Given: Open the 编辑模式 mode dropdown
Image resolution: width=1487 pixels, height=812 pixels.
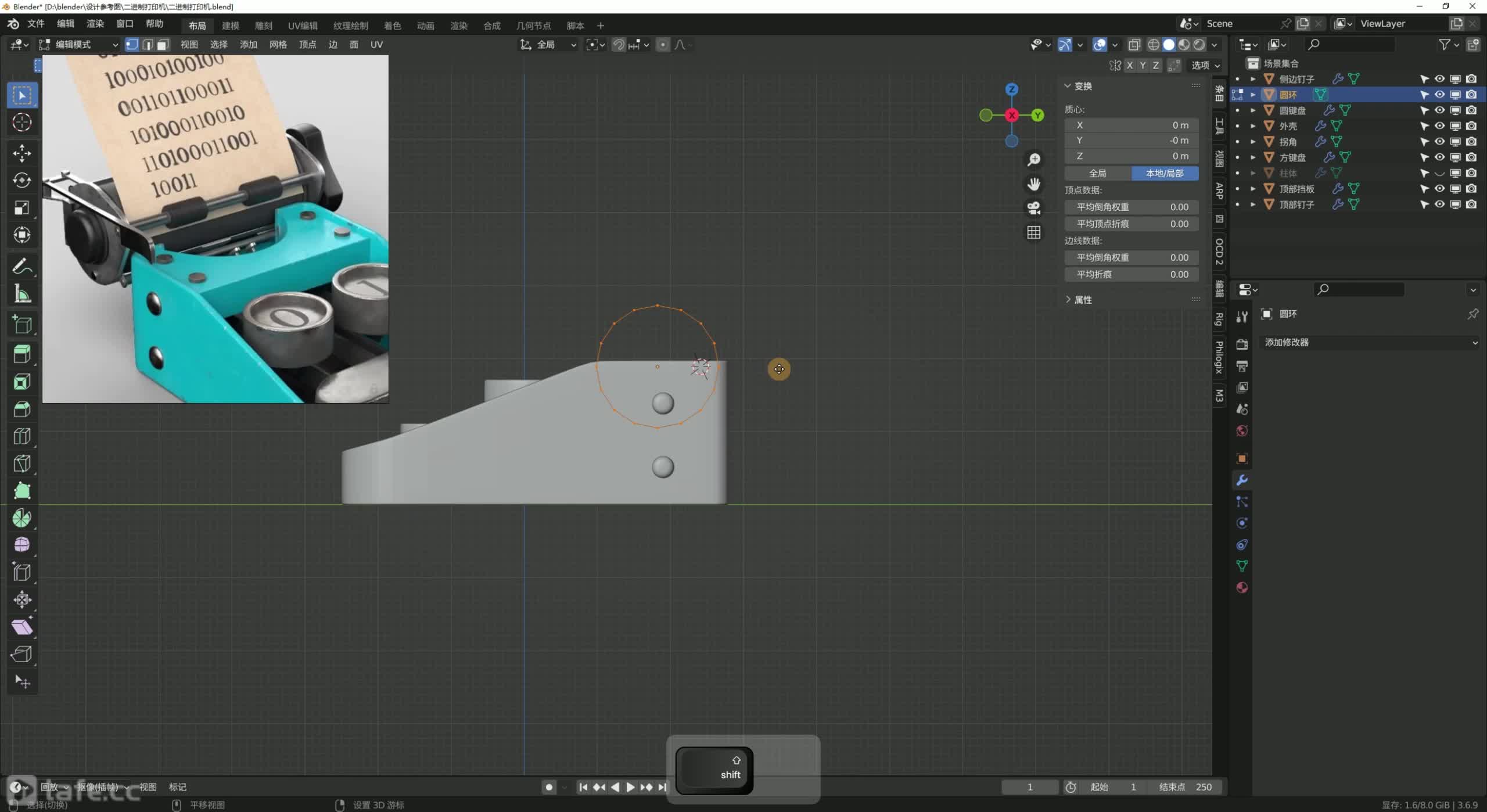Looking at the screenshot, I should click(78, 45).
